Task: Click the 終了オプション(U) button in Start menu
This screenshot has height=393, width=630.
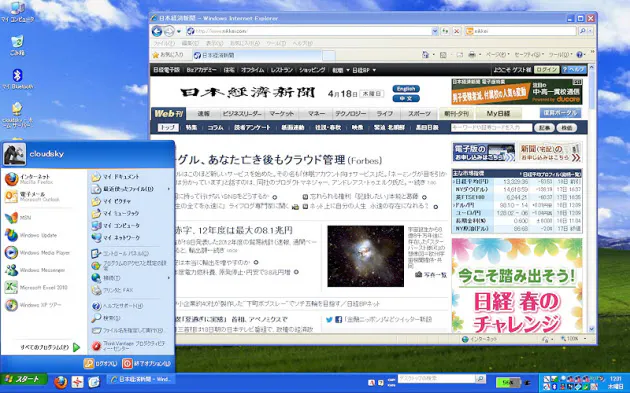Action: pos(147,364)
